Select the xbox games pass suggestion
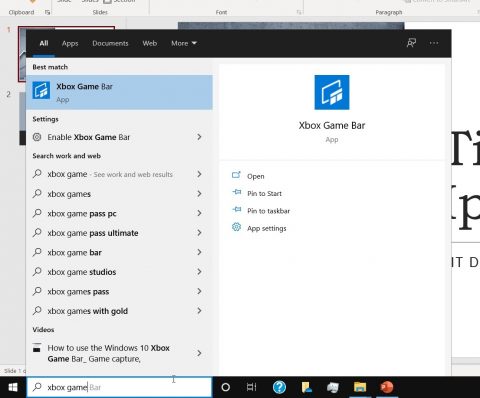 [119, 291]
